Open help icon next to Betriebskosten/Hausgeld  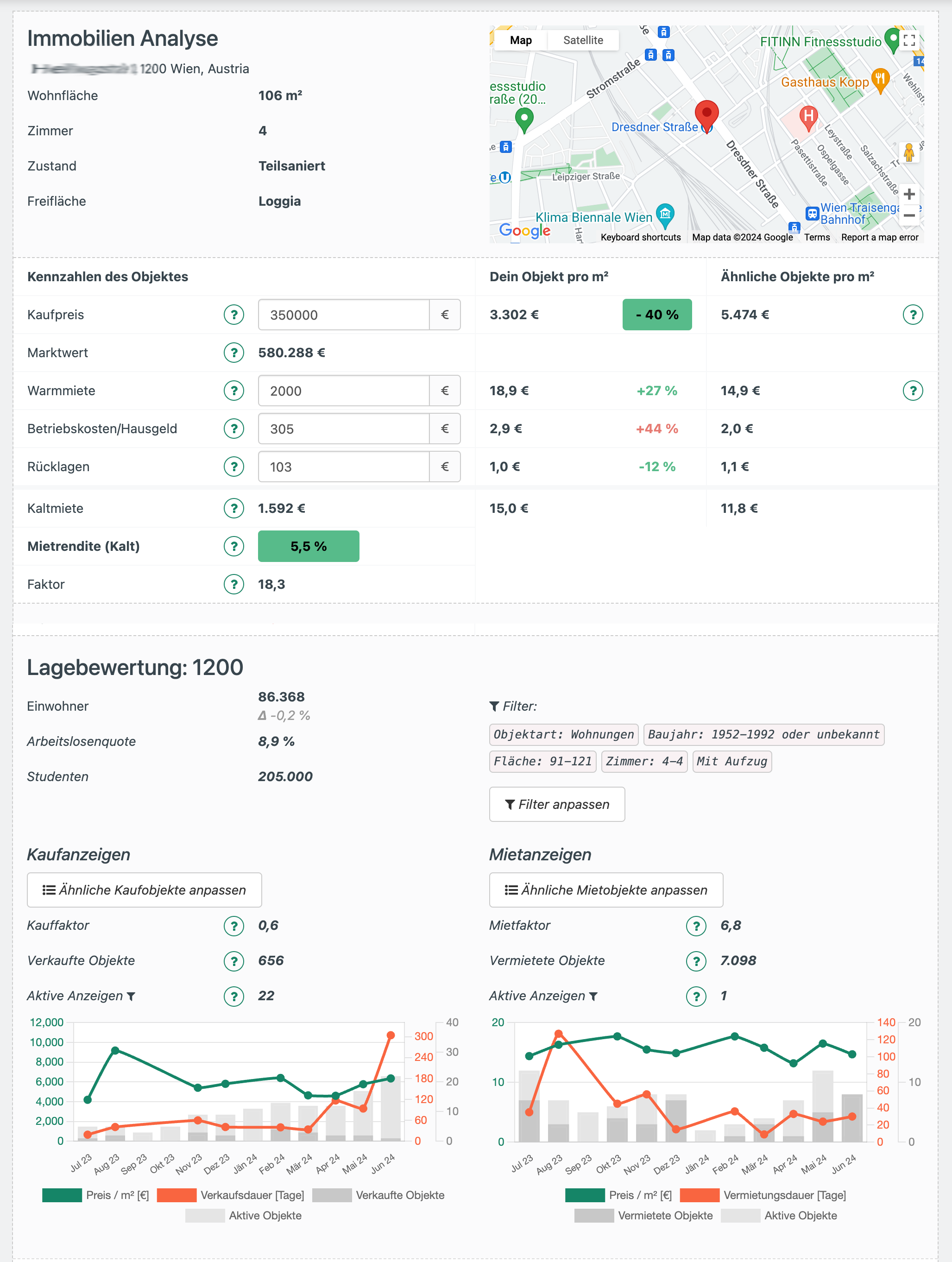click(234, 429)
